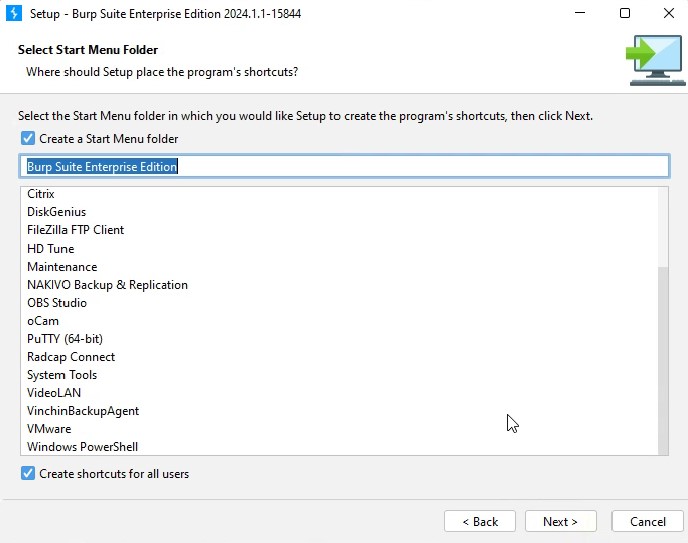Screen dimensions: 688x543
Task: Go back with the Back button
Action: pyautogui.click(x=480, y=522)
